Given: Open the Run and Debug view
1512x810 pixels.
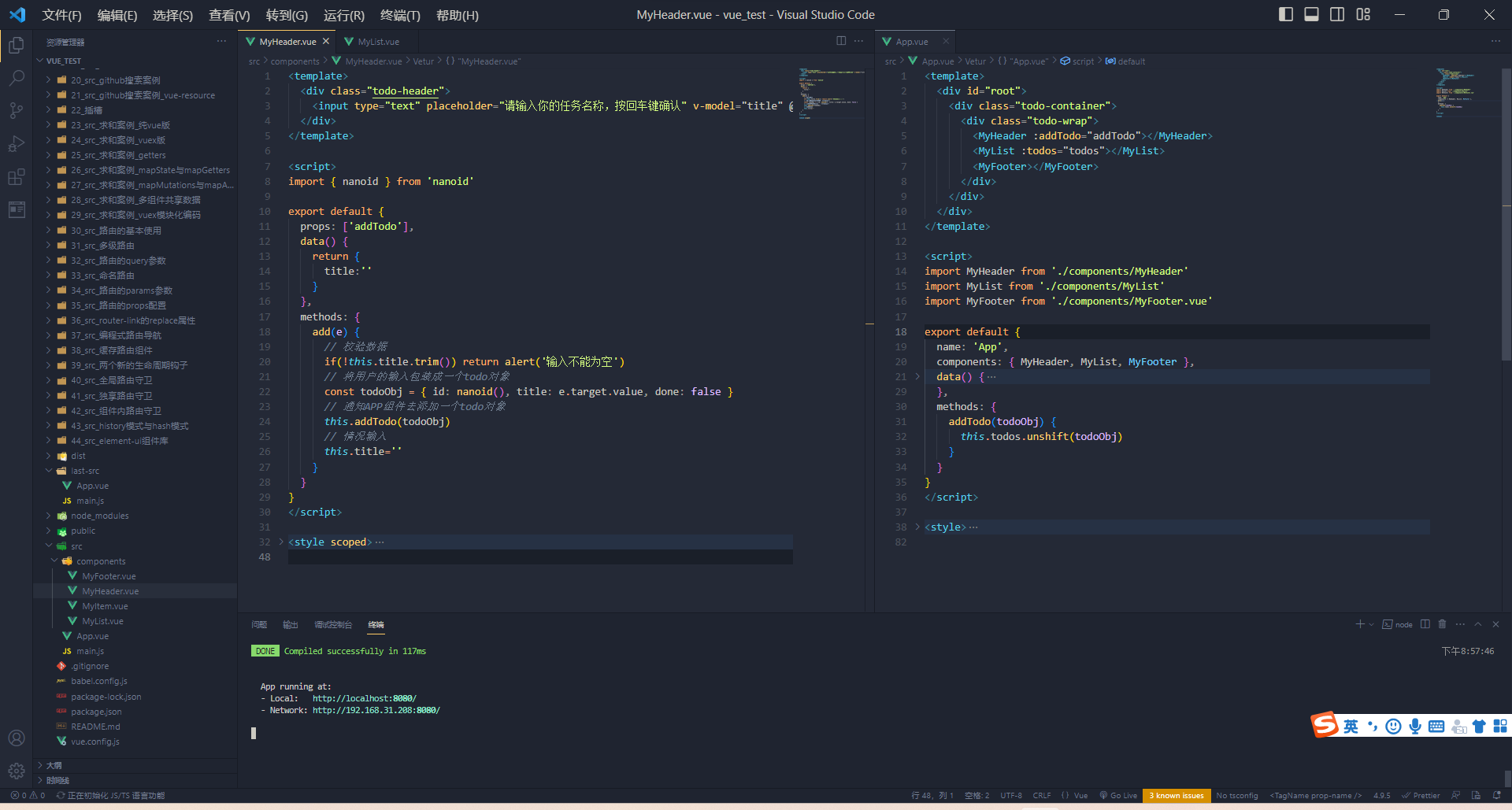Looking at the screenshot, I should click(x=16, y=144).
